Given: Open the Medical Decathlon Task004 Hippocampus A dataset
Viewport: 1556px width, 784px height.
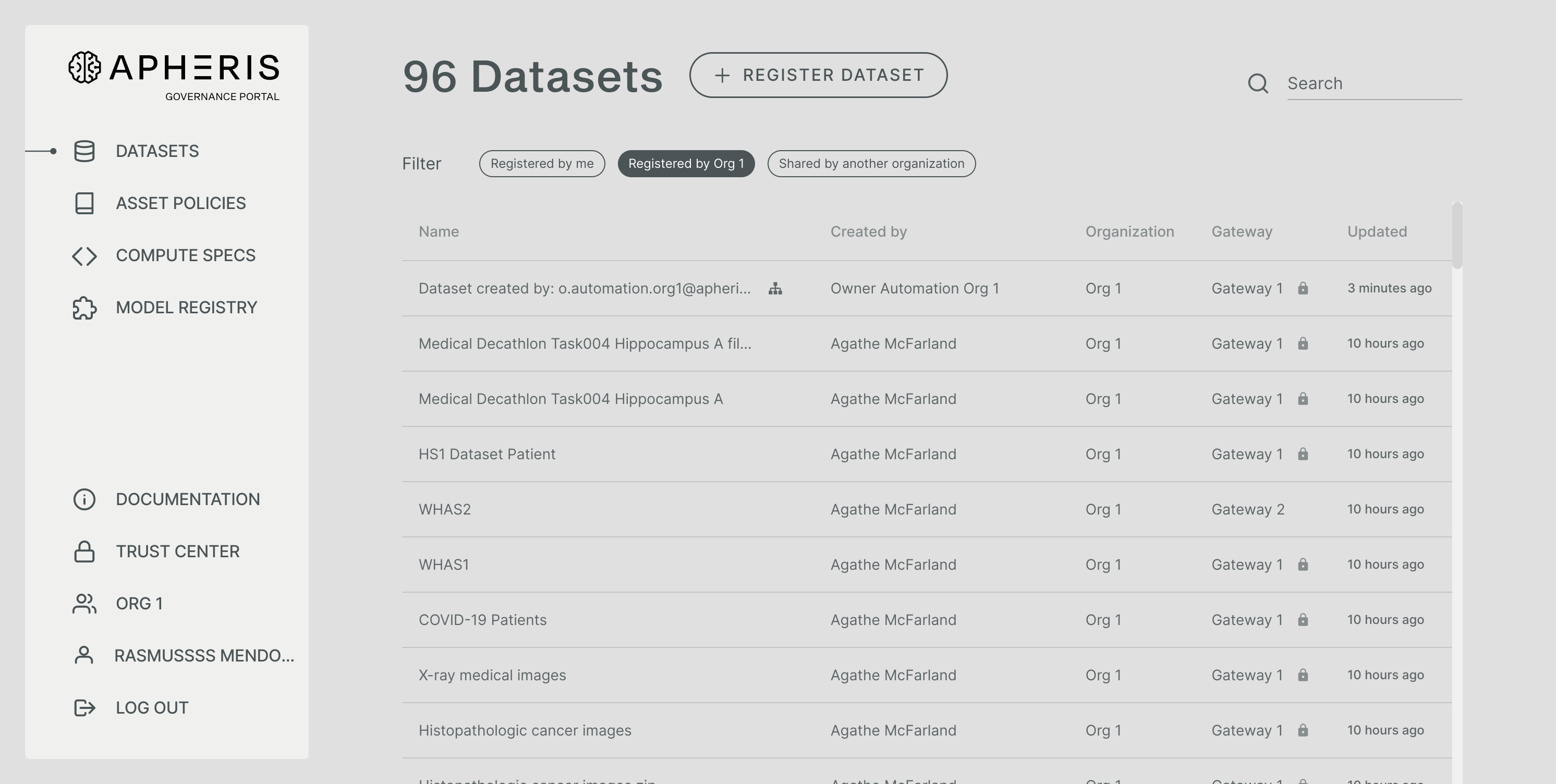Looking at the screenshot, I should coord(570,399).
